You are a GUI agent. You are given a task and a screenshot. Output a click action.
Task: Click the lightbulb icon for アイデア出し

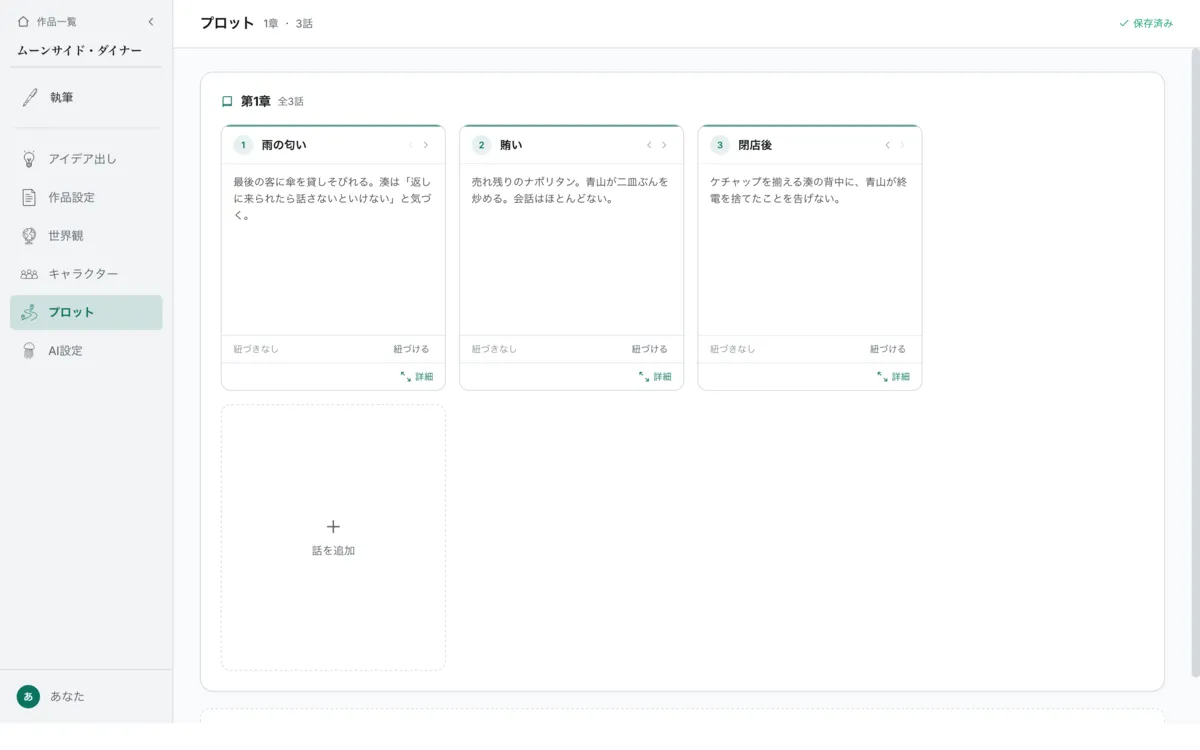point(30,159)
